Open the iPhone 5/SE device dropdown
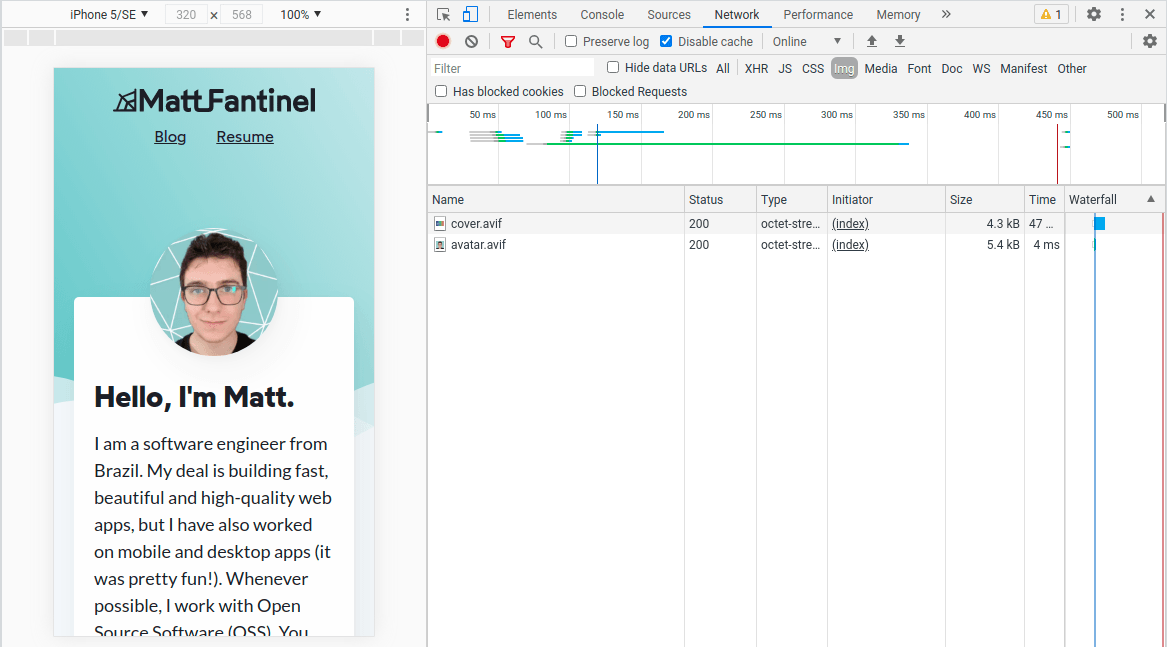The image size is (1167, 647). tap(108, 14)
